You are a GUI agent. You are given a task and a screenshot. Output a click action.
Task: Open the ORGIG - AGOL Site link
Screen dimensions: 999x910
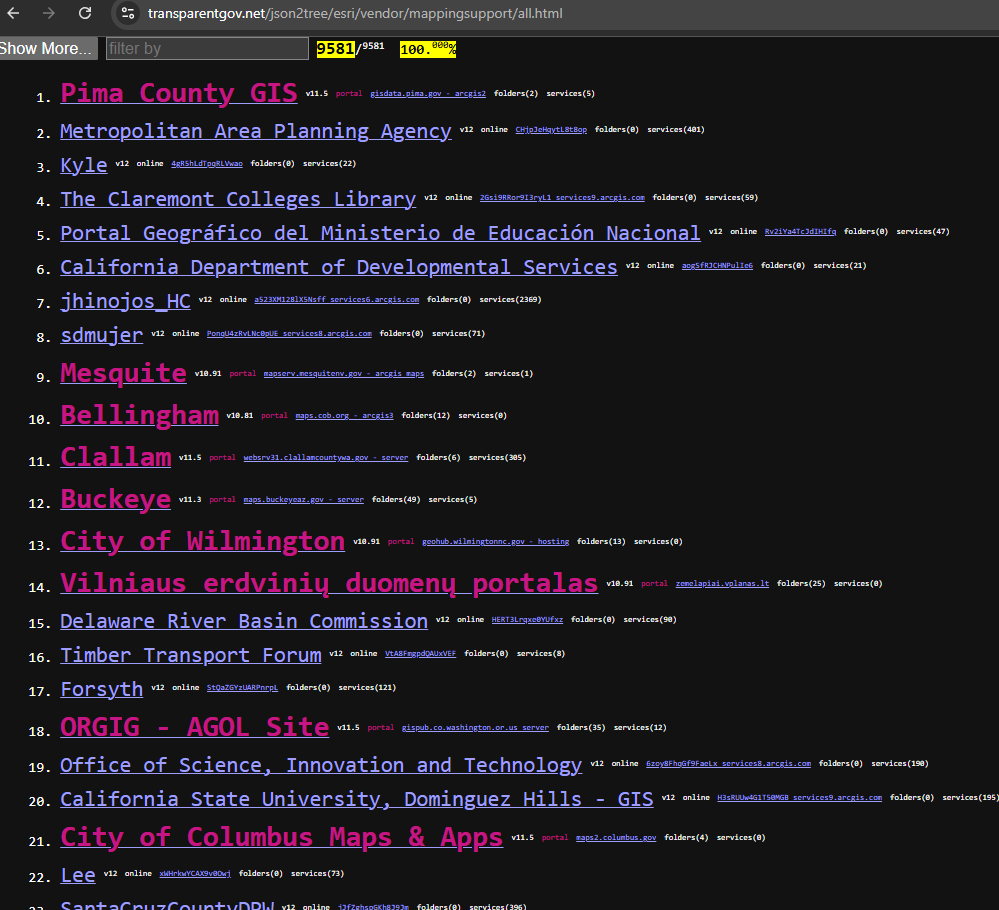coord(194,727)
